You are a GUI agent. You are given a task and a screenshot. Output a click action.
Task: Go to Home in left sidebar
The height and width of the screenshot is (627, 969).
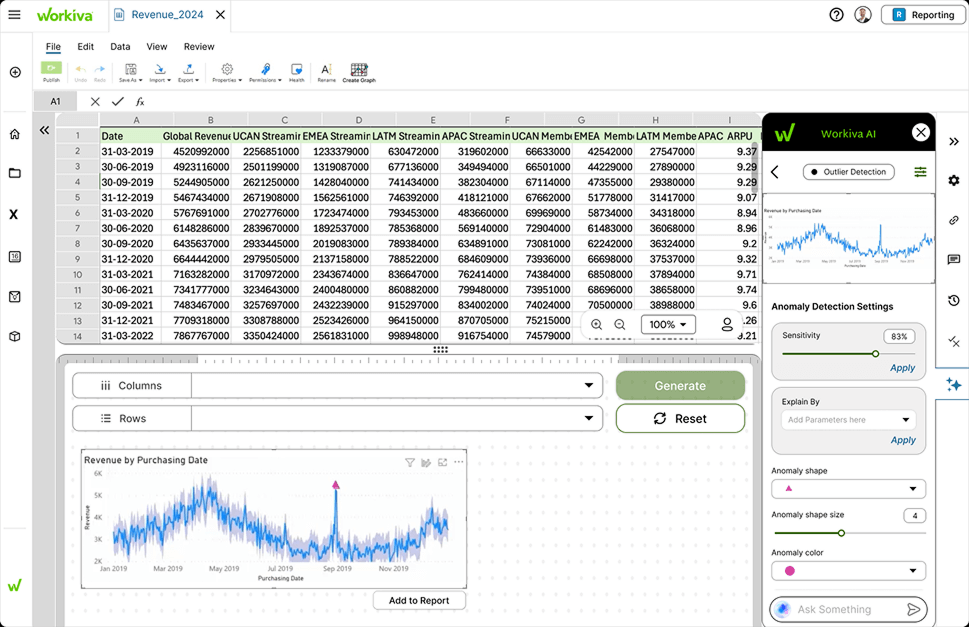point(15,134)
